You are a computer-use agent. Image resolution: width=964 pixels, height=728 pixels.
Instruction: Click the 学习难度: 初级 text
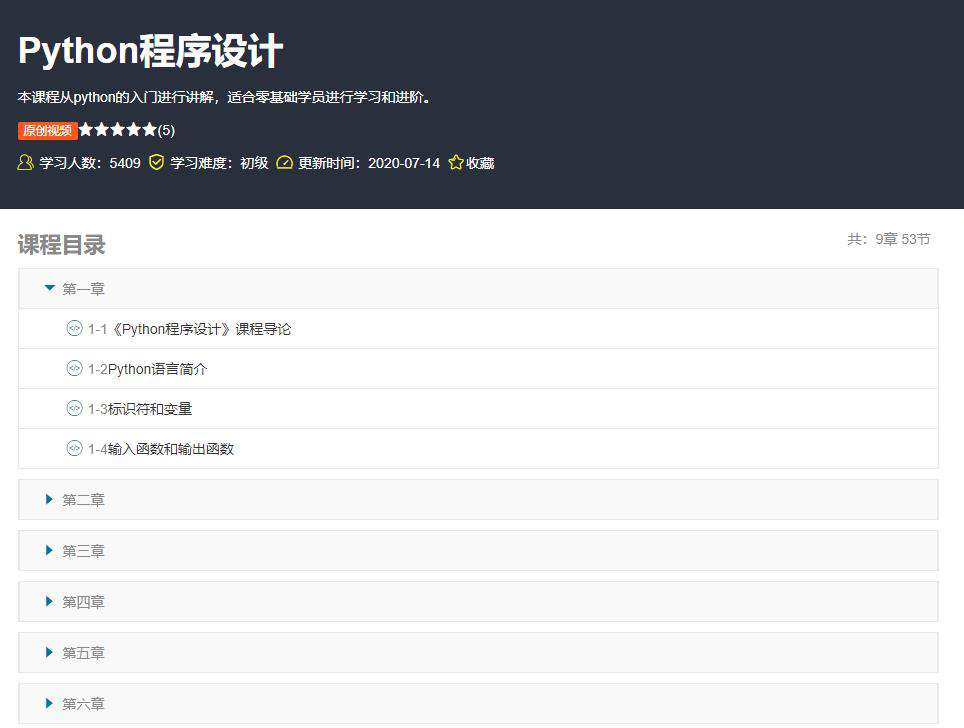click(219, 163)
